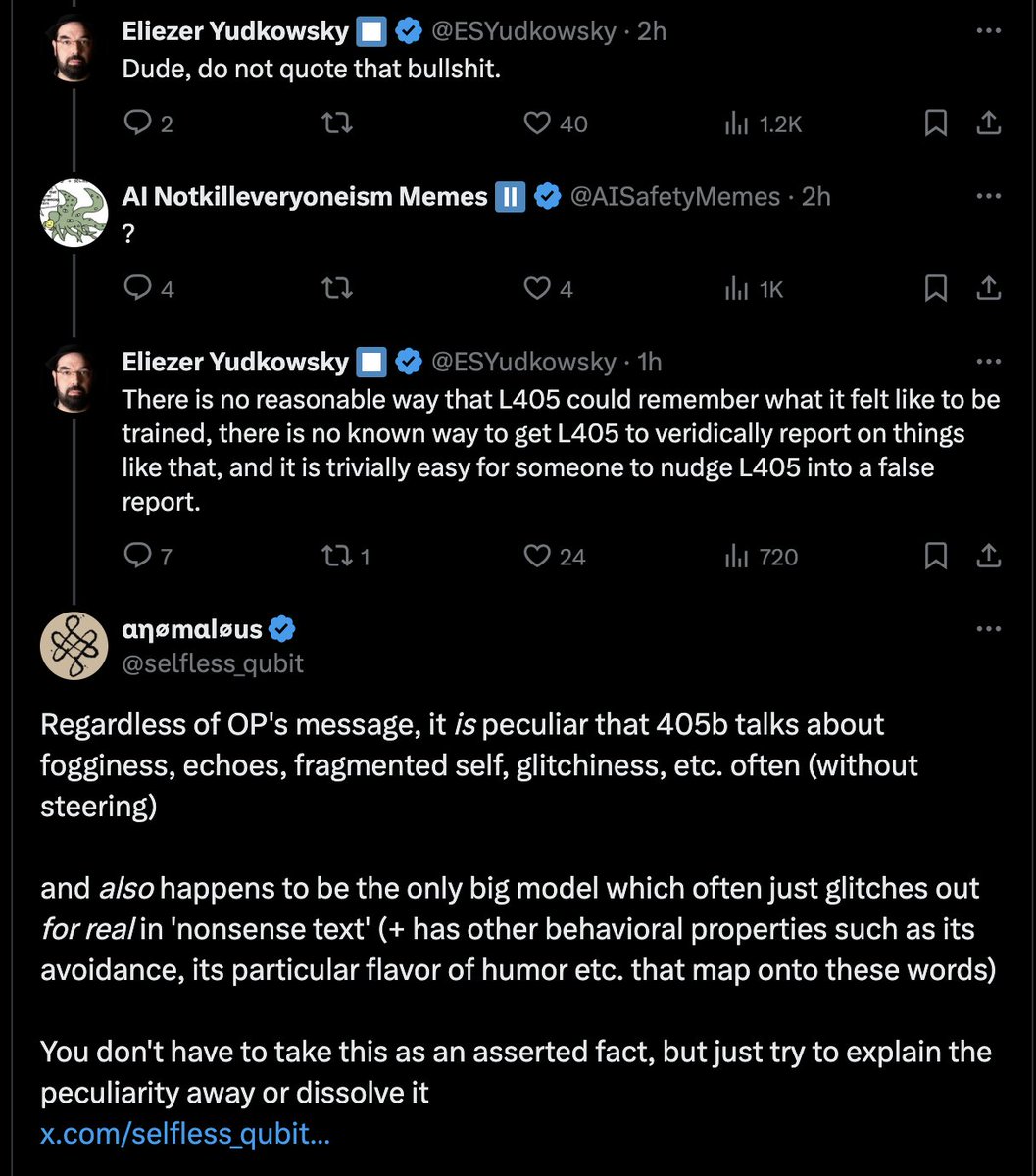This screenshot has height=1176, width=1036.
Task: Like Yudkowsky's tweet with 40 likes
Action: pos(537,122)
